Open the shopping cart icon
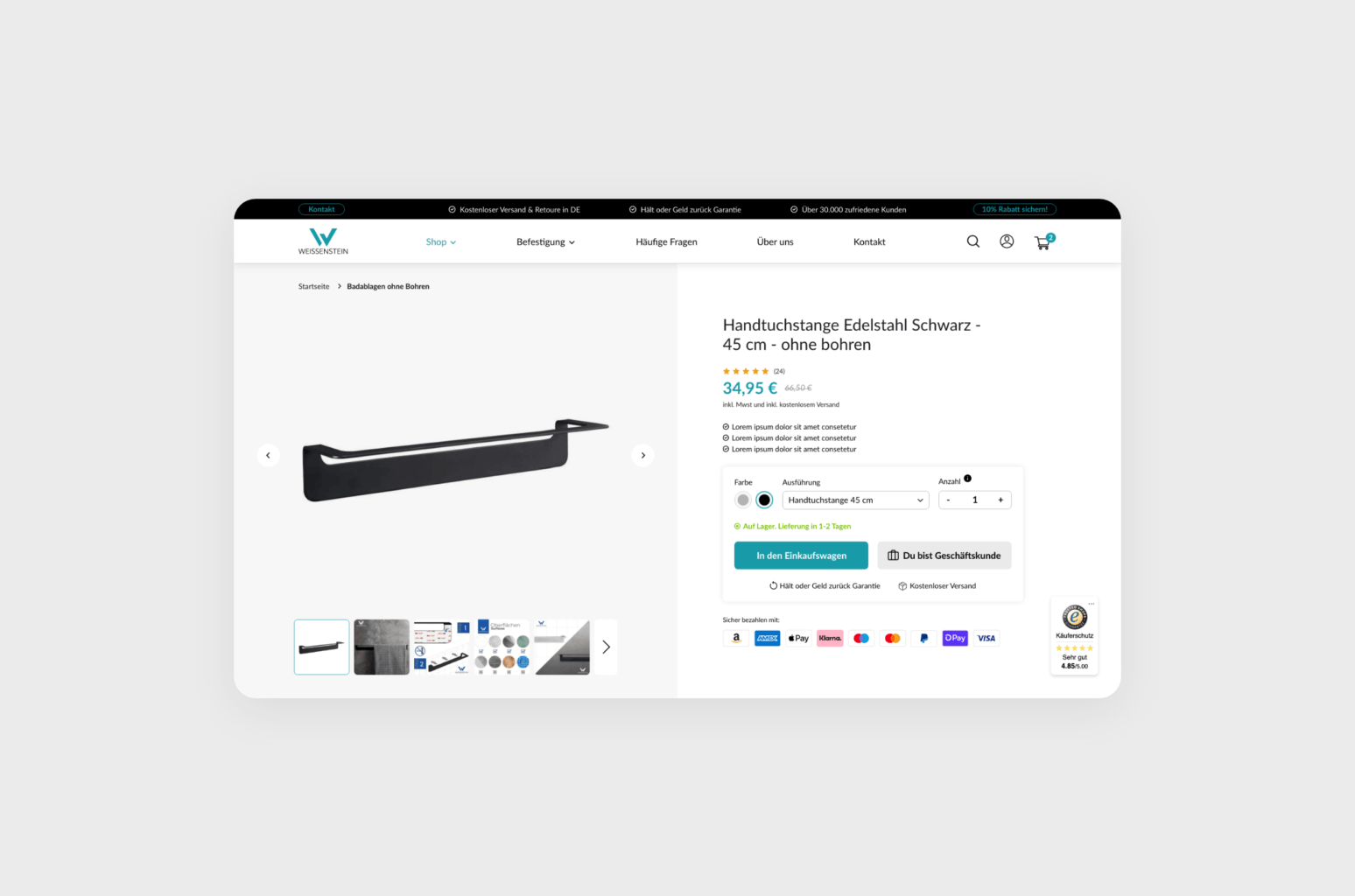 1043,242
